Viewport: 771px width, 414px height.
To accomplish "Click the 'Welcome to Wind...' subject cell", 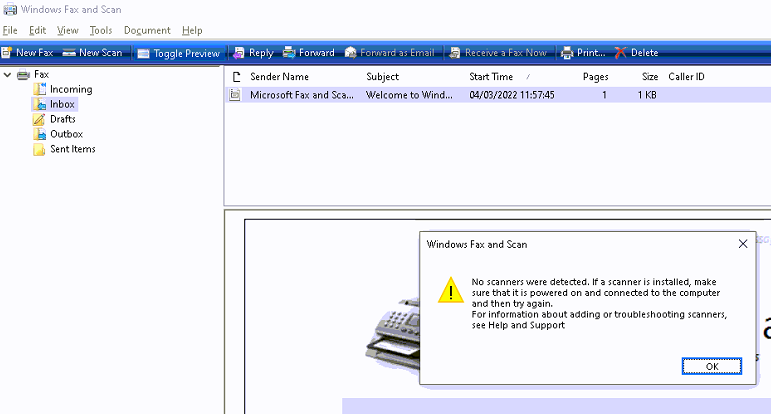I will [x=409, y=95].
